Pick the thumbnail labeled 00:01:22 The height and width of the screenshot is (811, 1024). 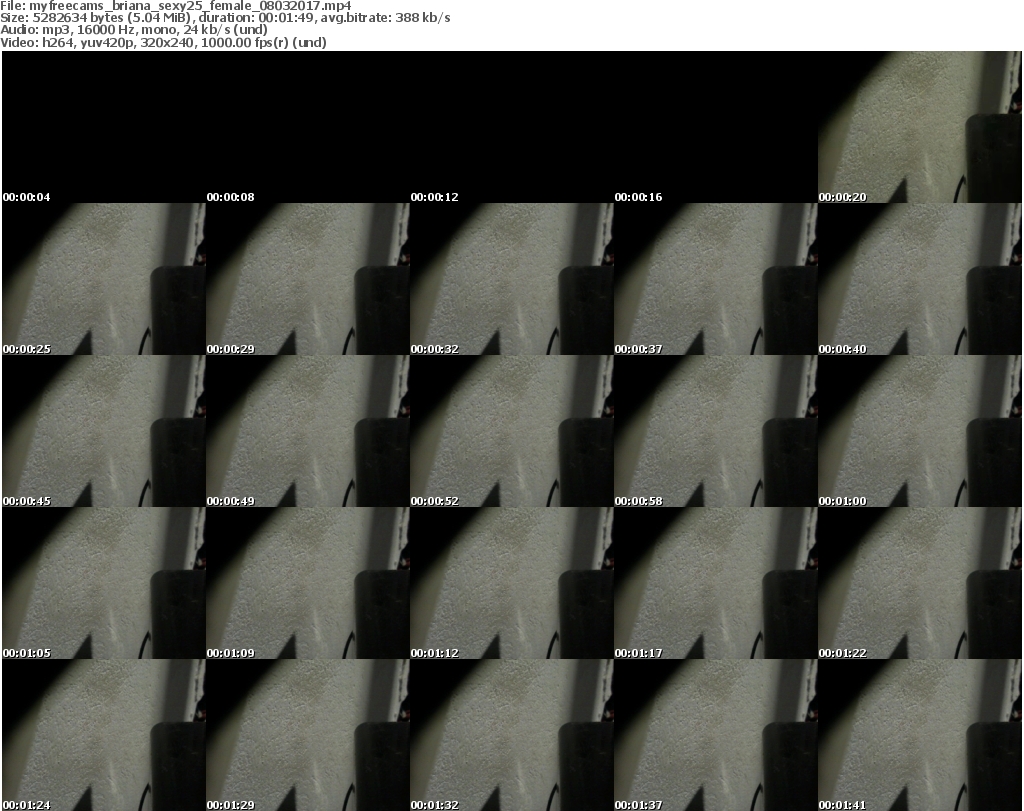tap(920, 583)
